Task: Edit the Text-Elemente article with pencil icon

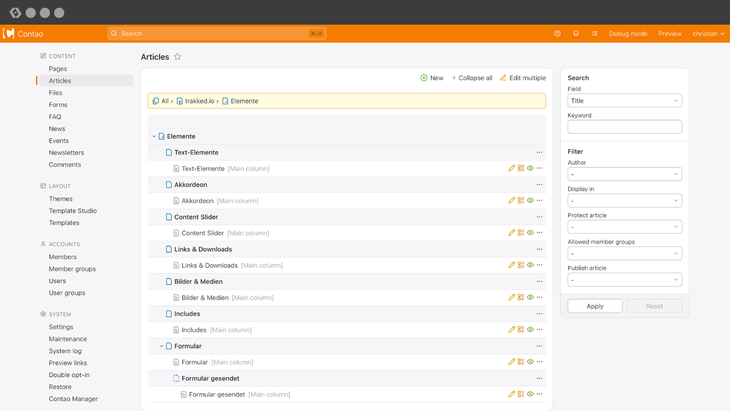Action: [x=512, y=168]
